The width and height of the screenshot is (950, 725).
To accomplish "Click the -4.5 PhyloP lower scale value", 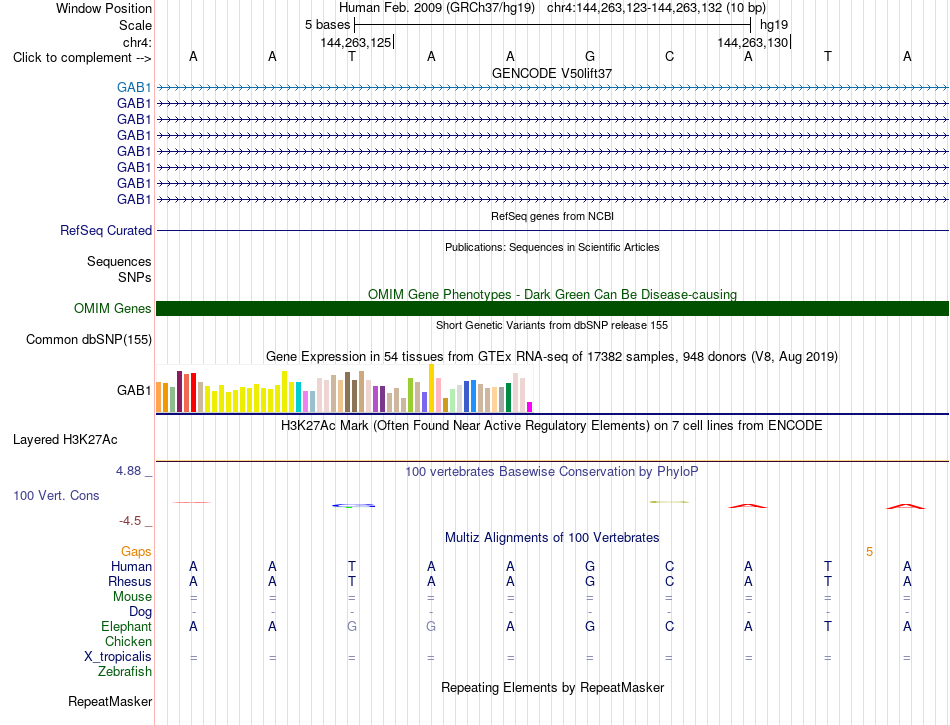I will 130,521.
